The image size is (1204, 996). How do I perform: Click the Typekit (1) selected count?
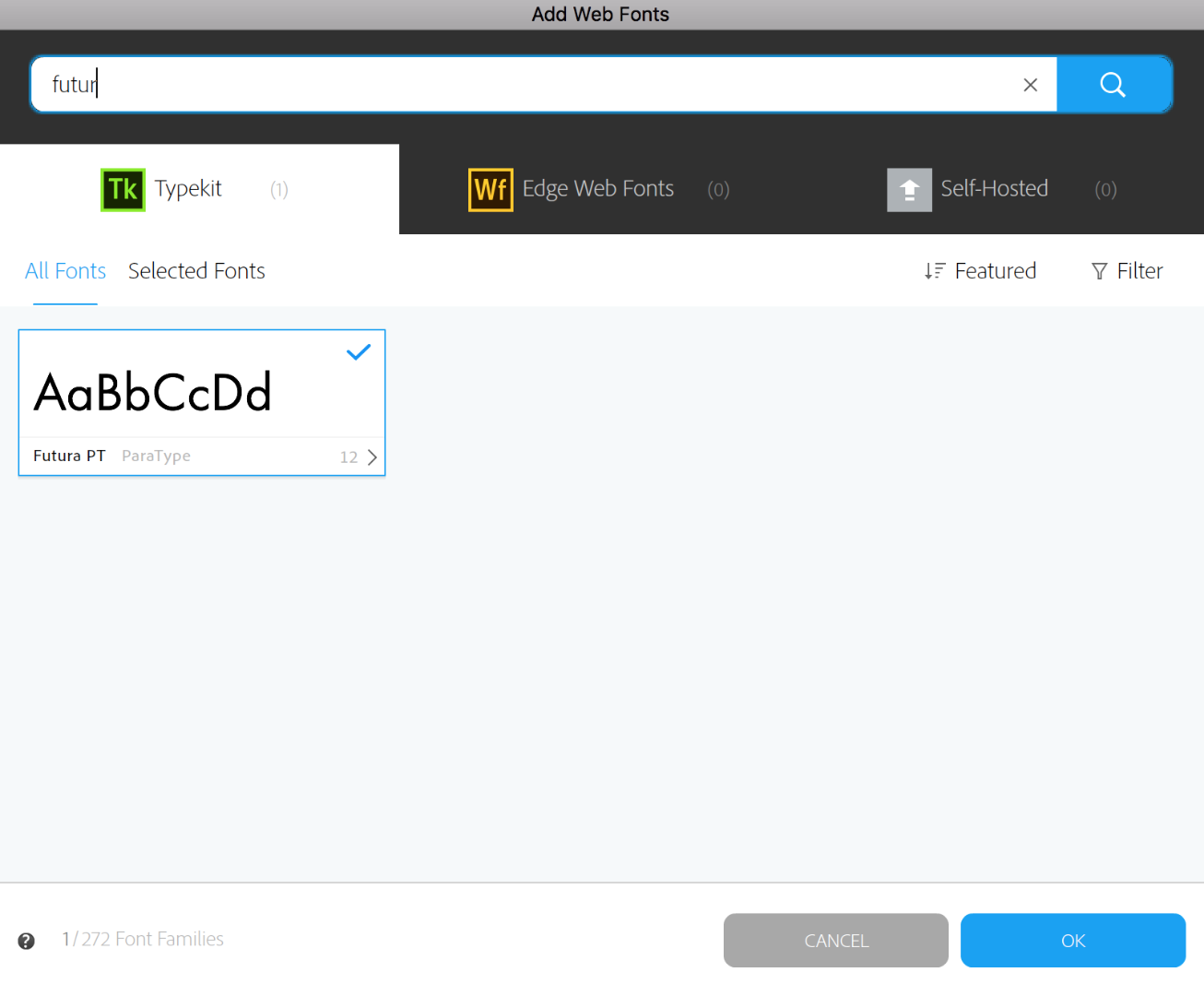click(279, 190)
